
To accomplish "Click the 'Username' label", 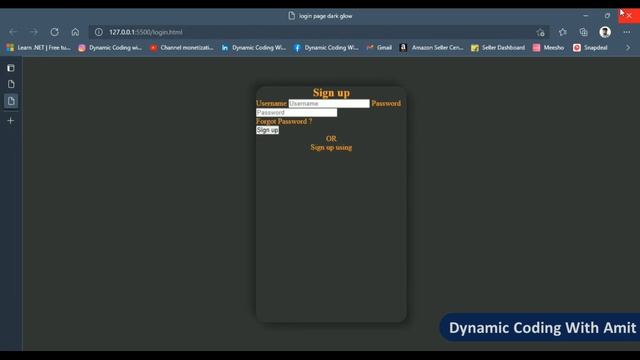I will tap(271, 104).
